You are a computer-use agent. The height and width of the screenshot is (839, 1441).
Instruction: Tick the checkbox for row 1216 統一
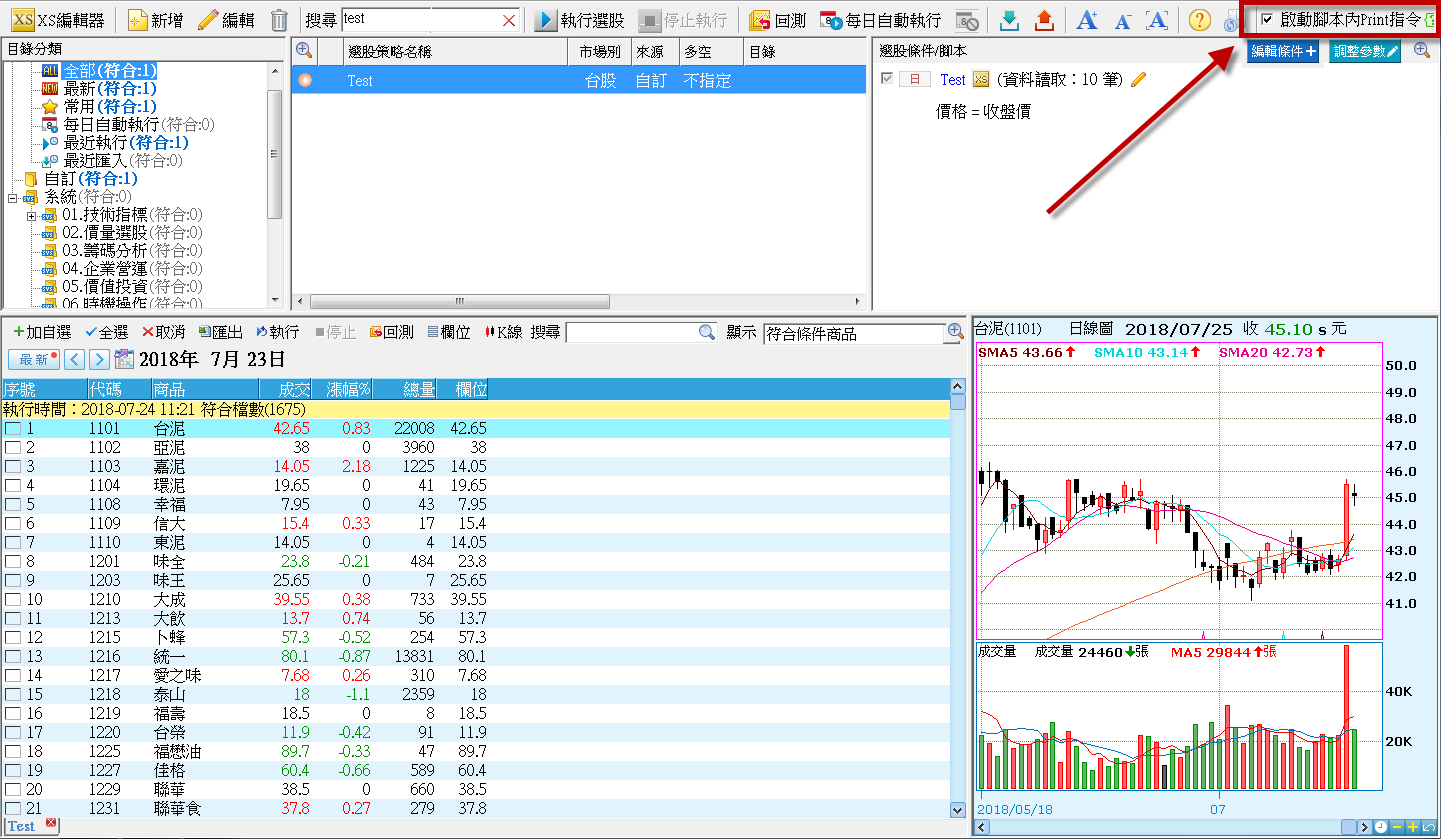pyautogui.click(x=13, y=657)
